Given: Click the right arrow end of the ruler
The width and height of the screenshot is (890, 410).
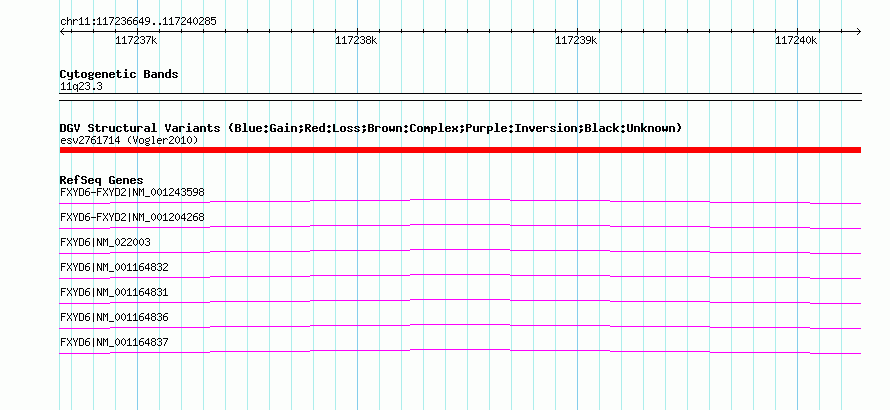Looking at the screenshot, I should [858, 31].
